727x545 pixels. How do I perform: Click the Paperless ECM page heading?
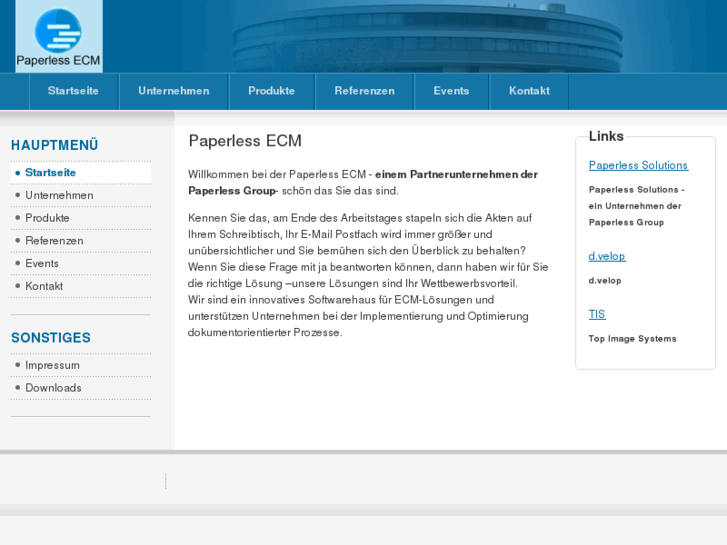coord(245,141)
